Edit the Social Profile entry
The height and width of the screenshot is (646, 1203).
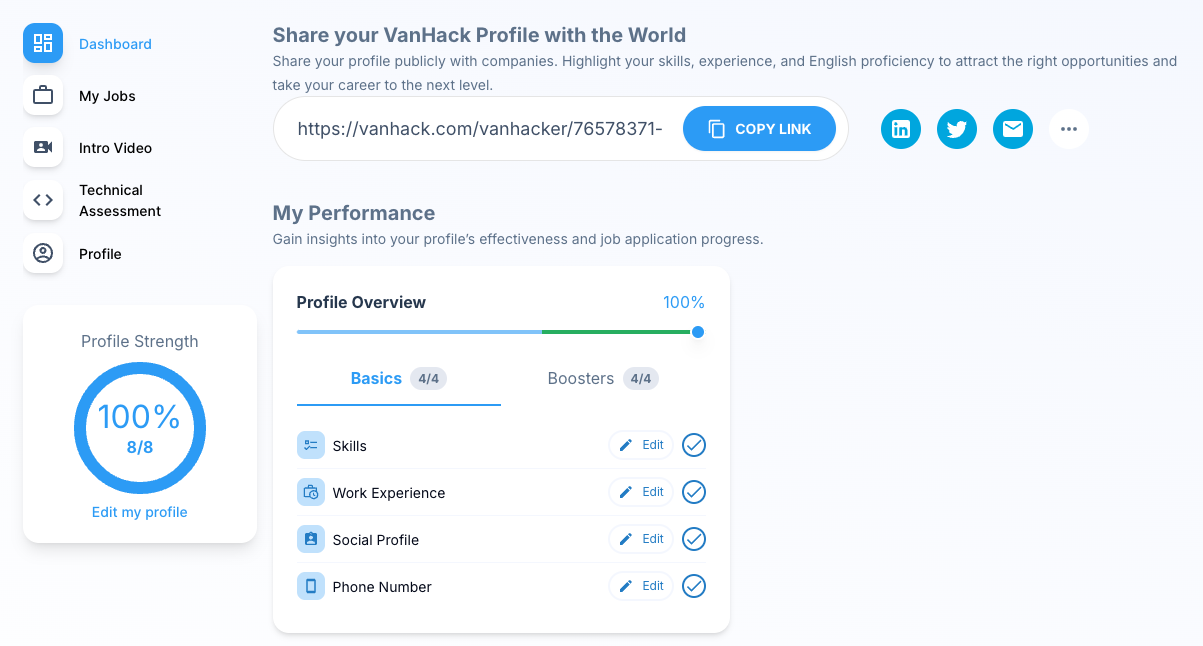[641, 539]
